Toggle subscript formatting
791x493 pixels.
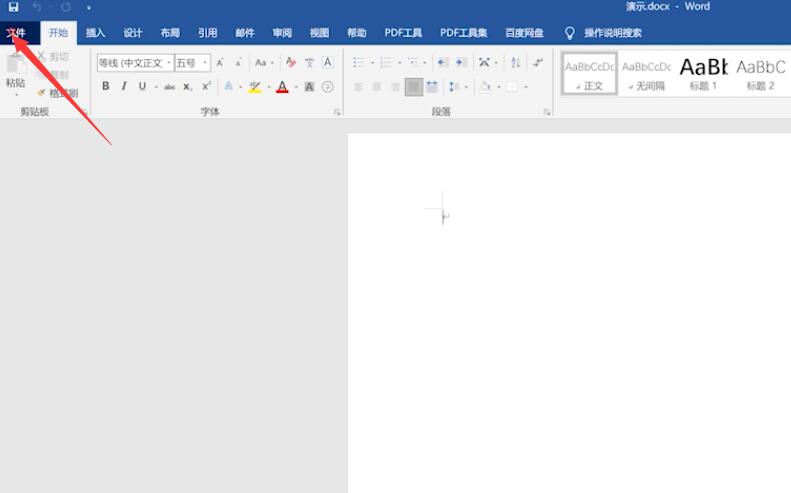click(x=187, y=87)
